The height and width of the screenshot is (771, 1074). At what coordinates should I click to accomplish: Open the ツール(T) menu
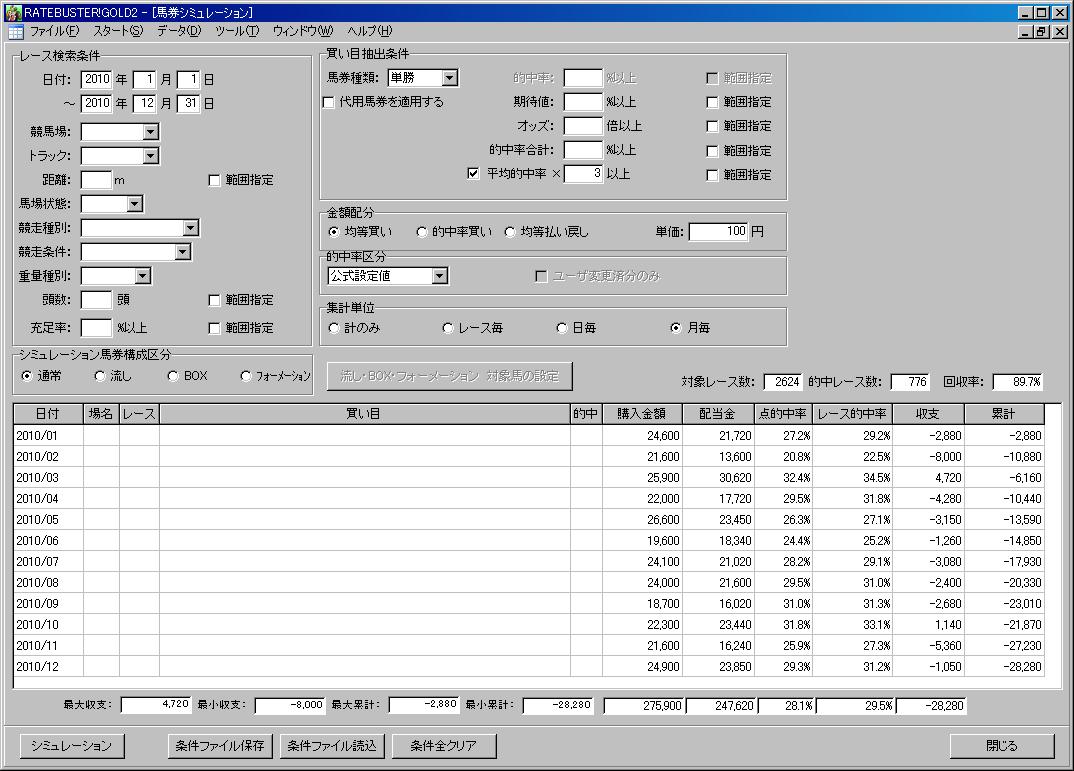(x=237, y=31)
